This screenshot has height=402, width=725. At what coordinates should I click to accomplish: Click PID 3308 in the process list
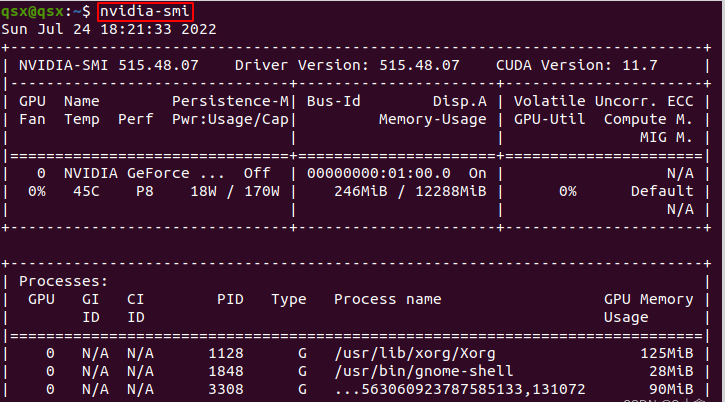[x=226, y=389]
